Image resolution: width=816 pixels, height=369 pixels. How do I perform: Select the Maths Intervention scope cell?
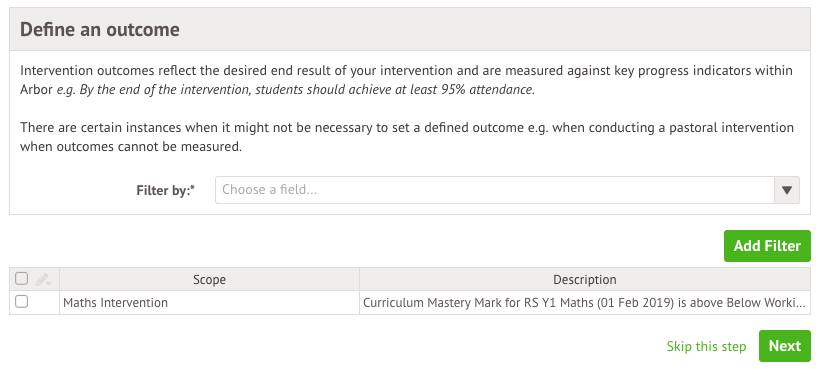[209, 302]
